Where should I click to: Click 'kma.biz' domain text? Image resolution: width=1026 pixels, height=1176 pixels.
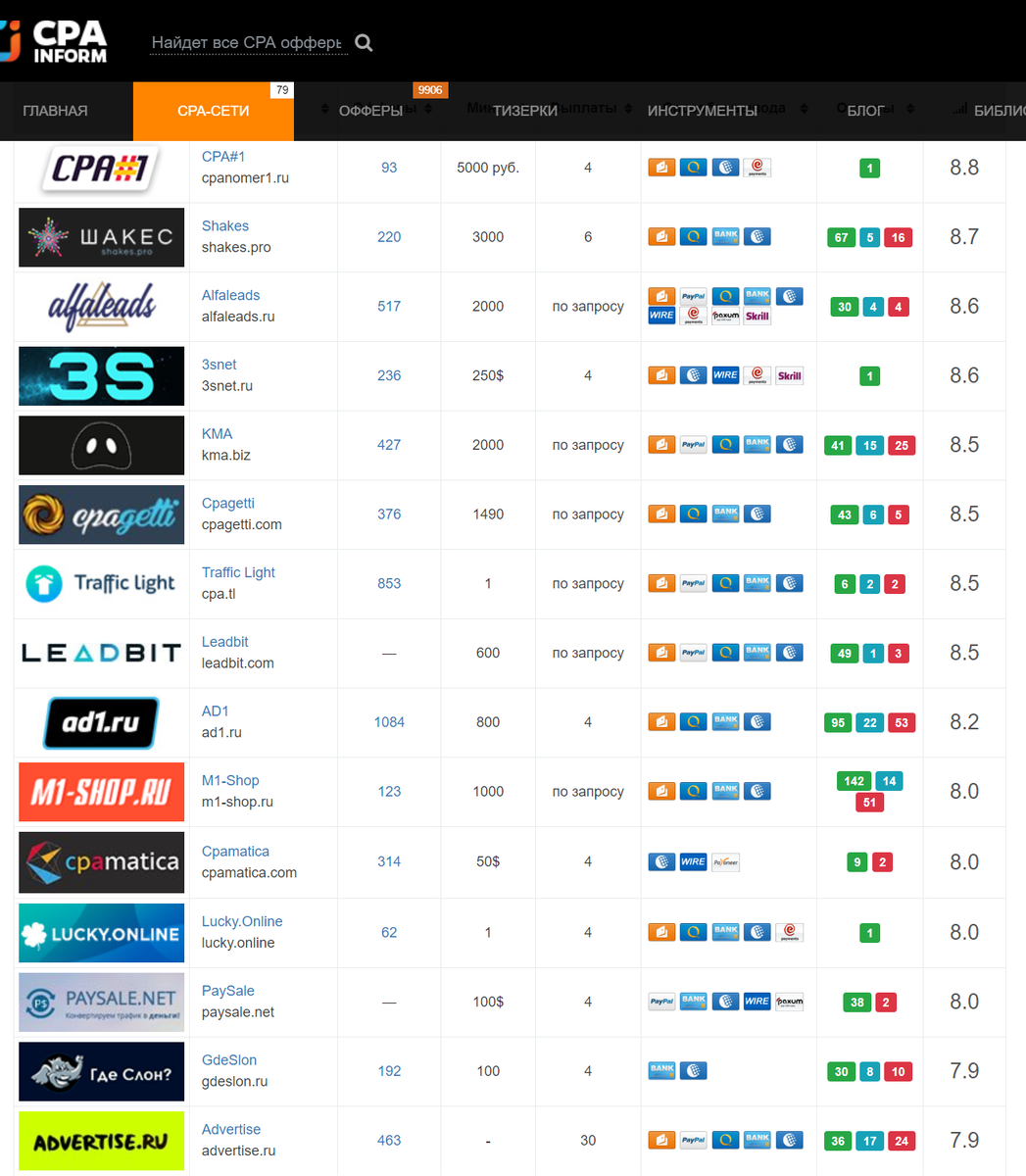pos(226,455)
